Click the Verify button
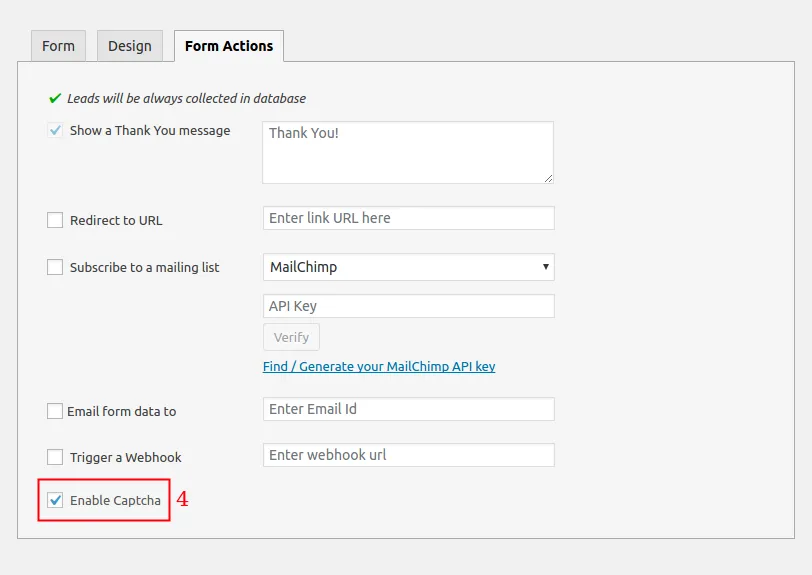Screen dimensions: 812x575 click(292, 337)
